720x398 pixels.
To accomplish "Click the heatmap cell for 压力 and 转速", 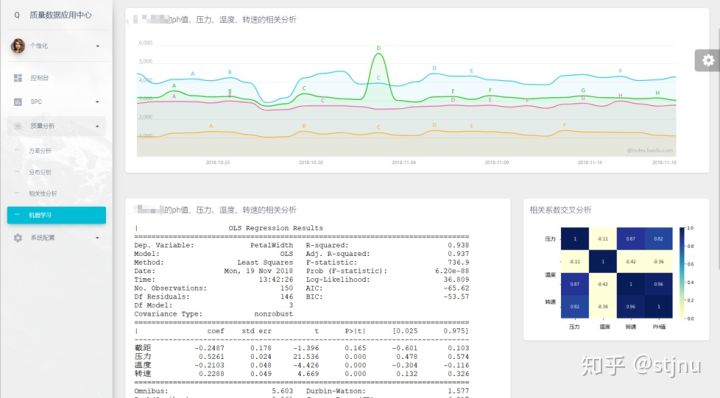I will (x=630, y=239).
